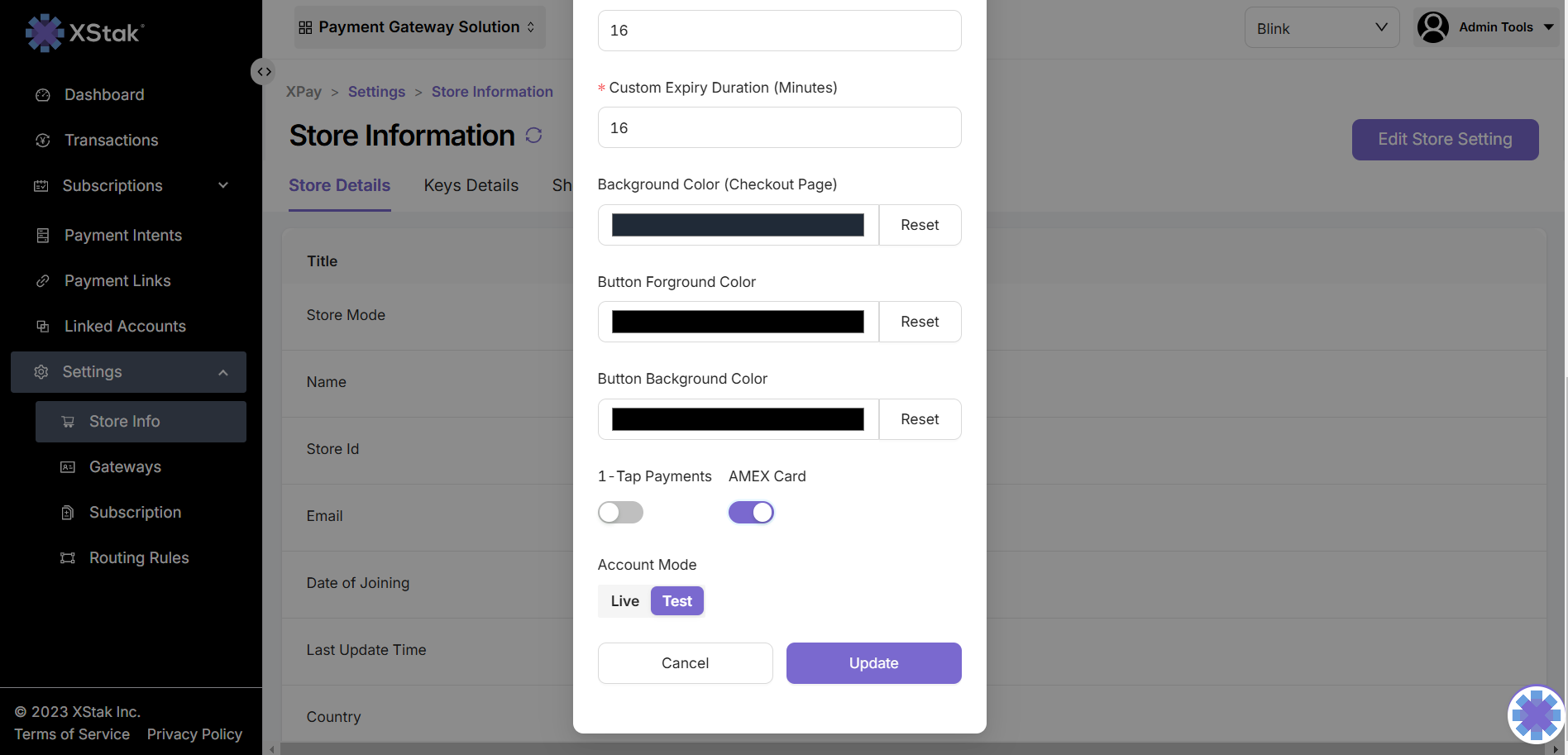This screenshot has width=1568, height=755.
Task: Click the Routing Rules icon
Action: (x=68, y=558)
